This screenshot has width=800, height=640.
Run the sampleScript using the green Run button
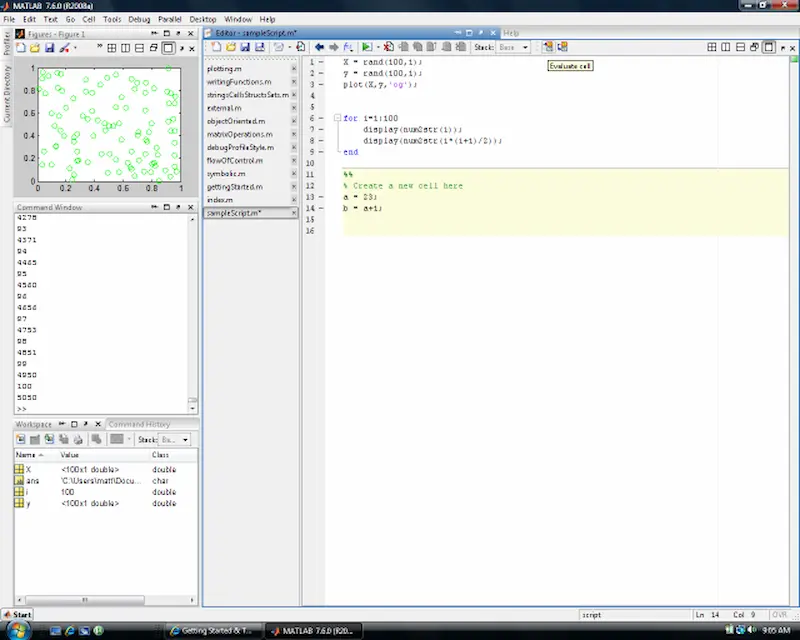pos(367,46)
